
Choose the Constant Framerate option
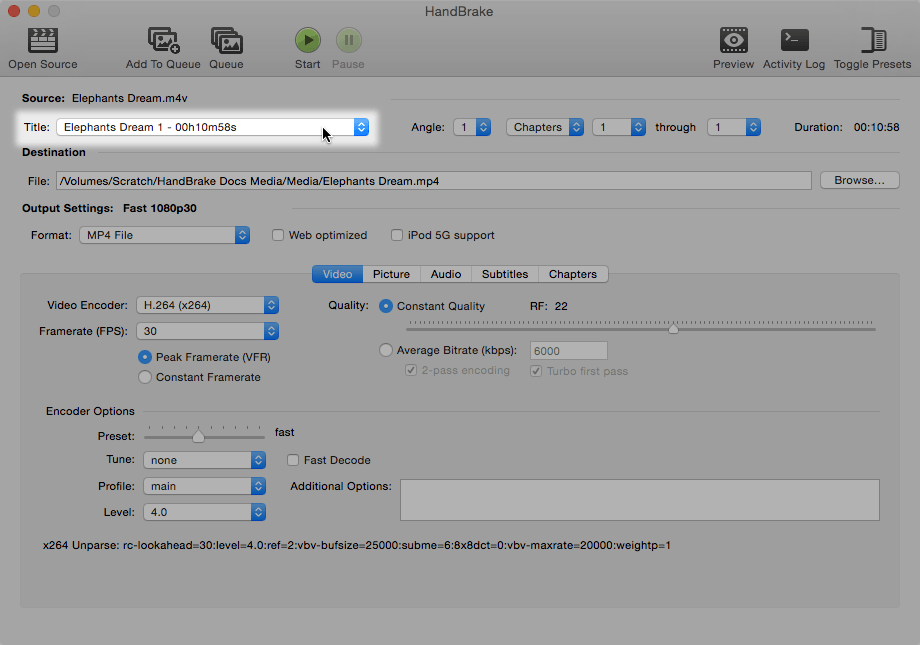[146, 377]
